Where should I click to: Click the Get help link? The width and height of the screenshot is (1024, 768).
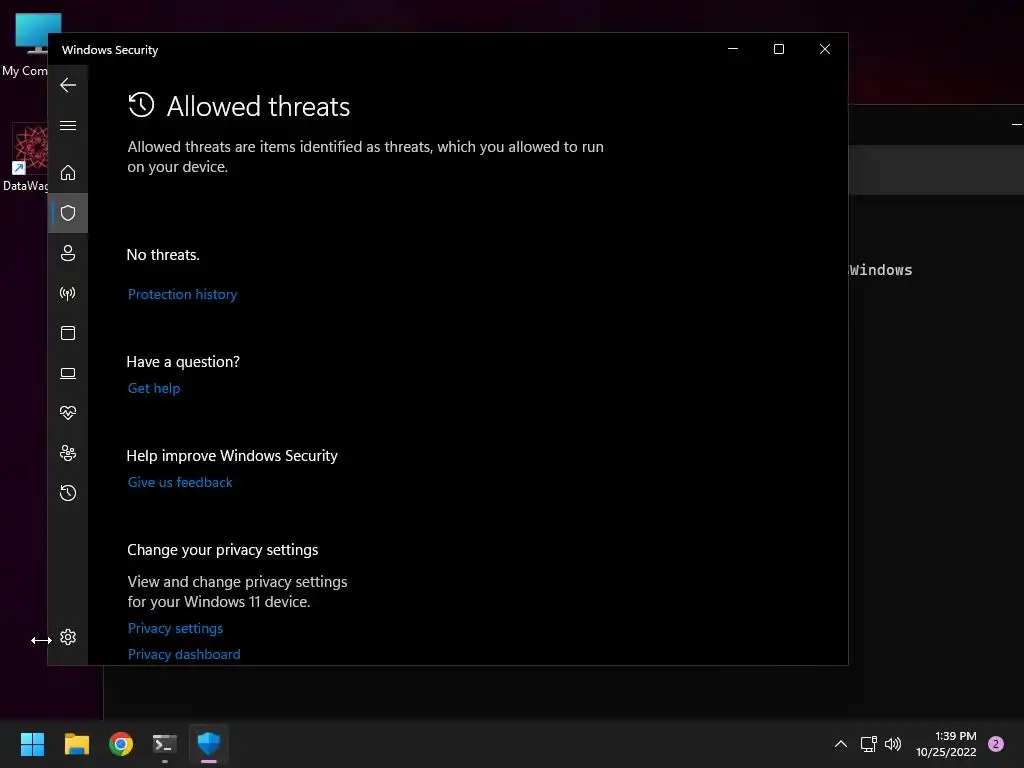(154, 388)
